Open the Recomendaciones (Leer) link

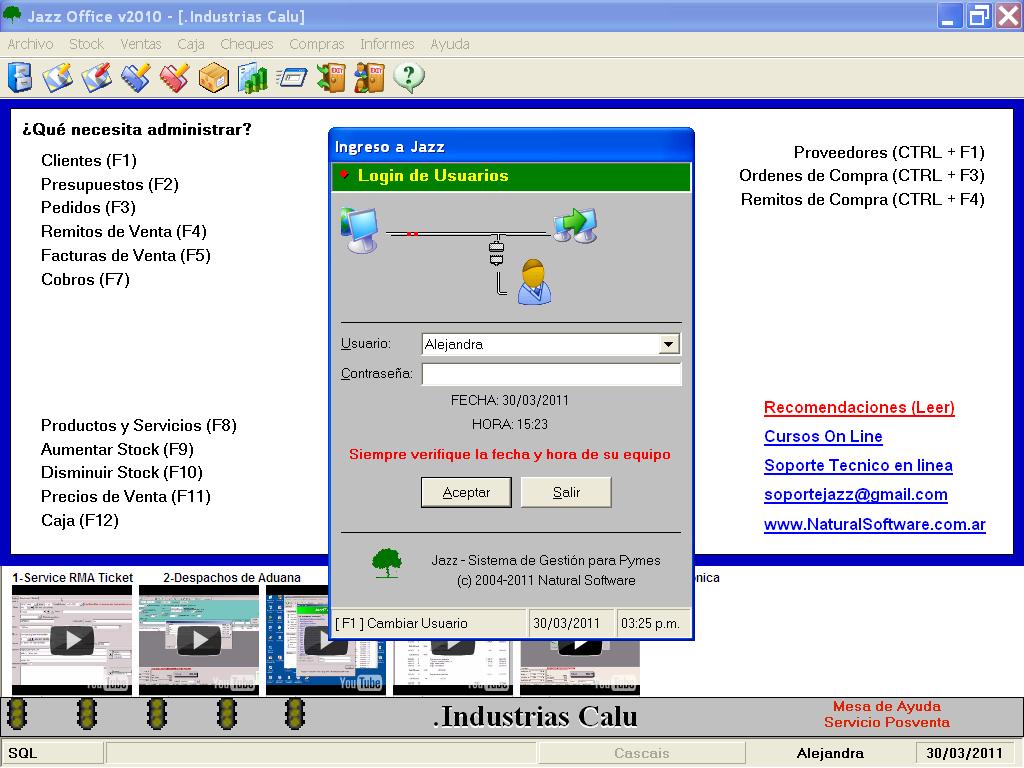click(859, 408)
